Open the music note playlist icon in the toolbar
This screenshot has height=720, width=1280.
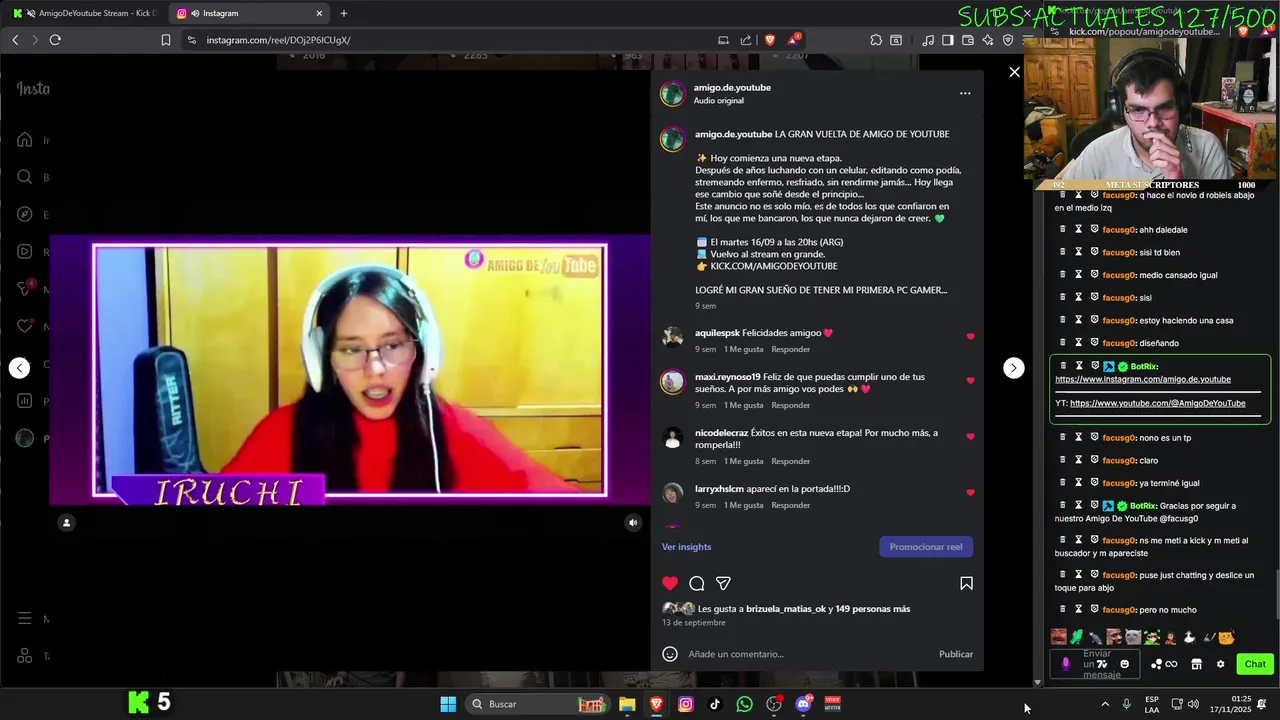coord(928,40)
